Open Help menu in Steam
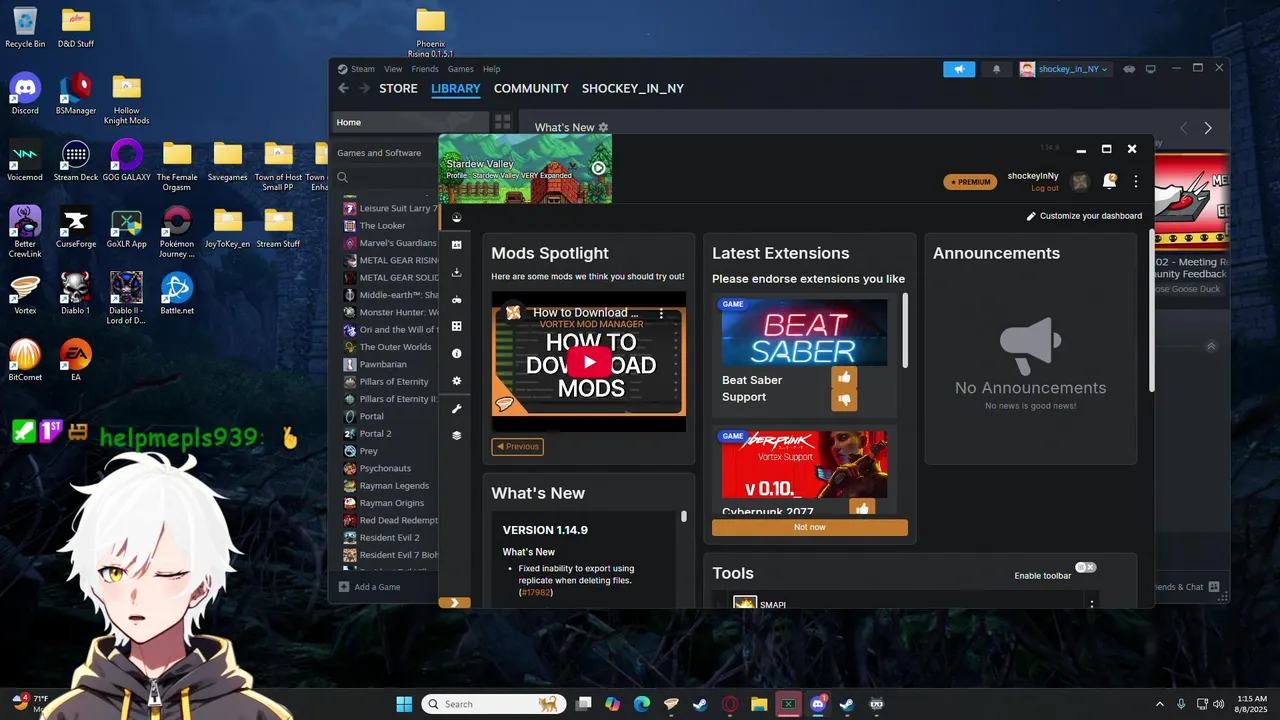 pyautogui.click(x=491, y=69)
